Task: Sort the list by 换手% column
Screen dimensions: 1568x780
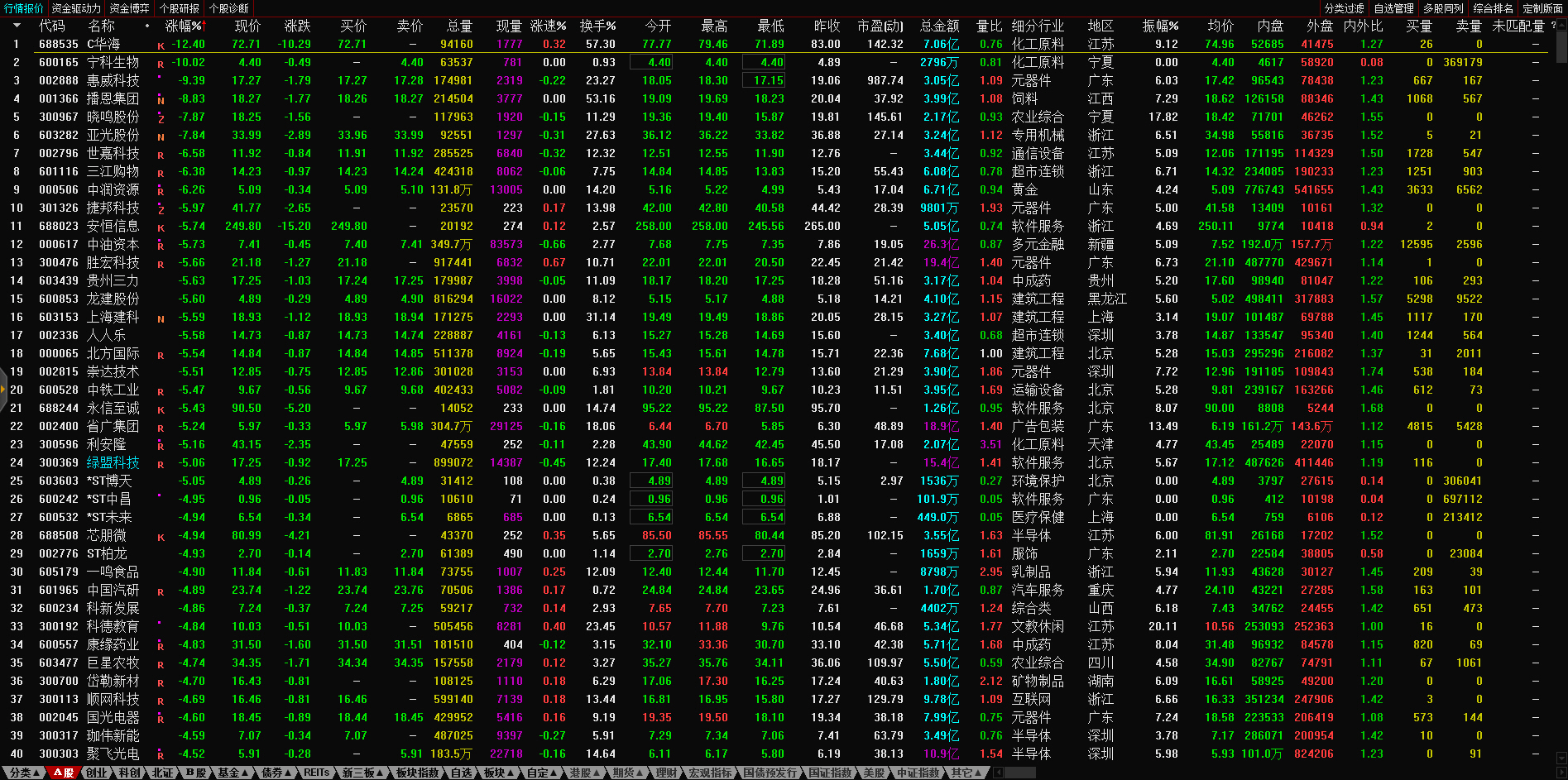Action: [597, 26]
